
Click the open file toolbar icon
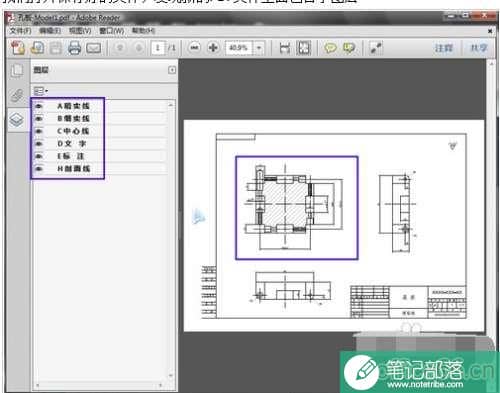click(x=37, y=48)
